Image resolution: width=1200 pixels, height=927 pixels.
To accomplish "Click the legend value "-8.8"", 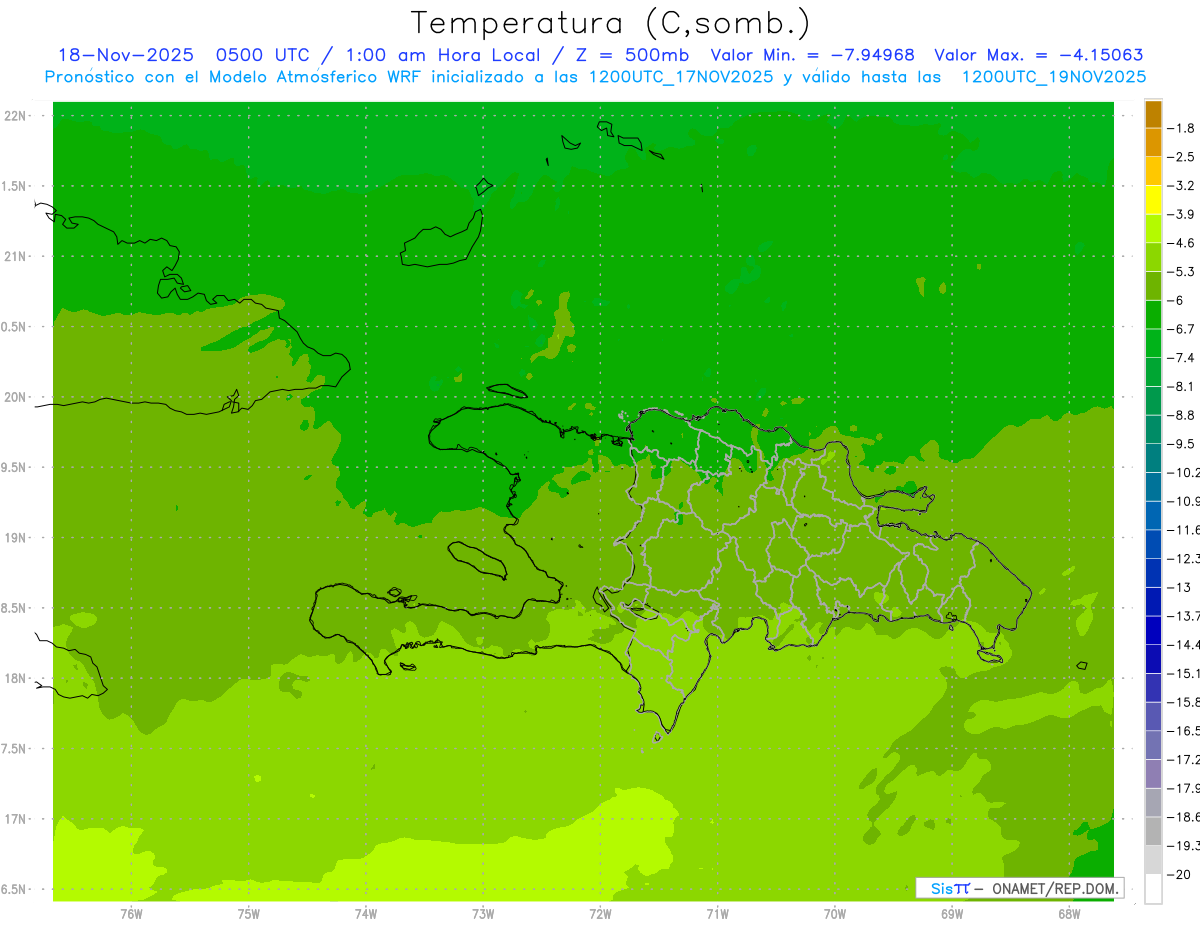I will pyautogui.click(x=1181, y=415).
